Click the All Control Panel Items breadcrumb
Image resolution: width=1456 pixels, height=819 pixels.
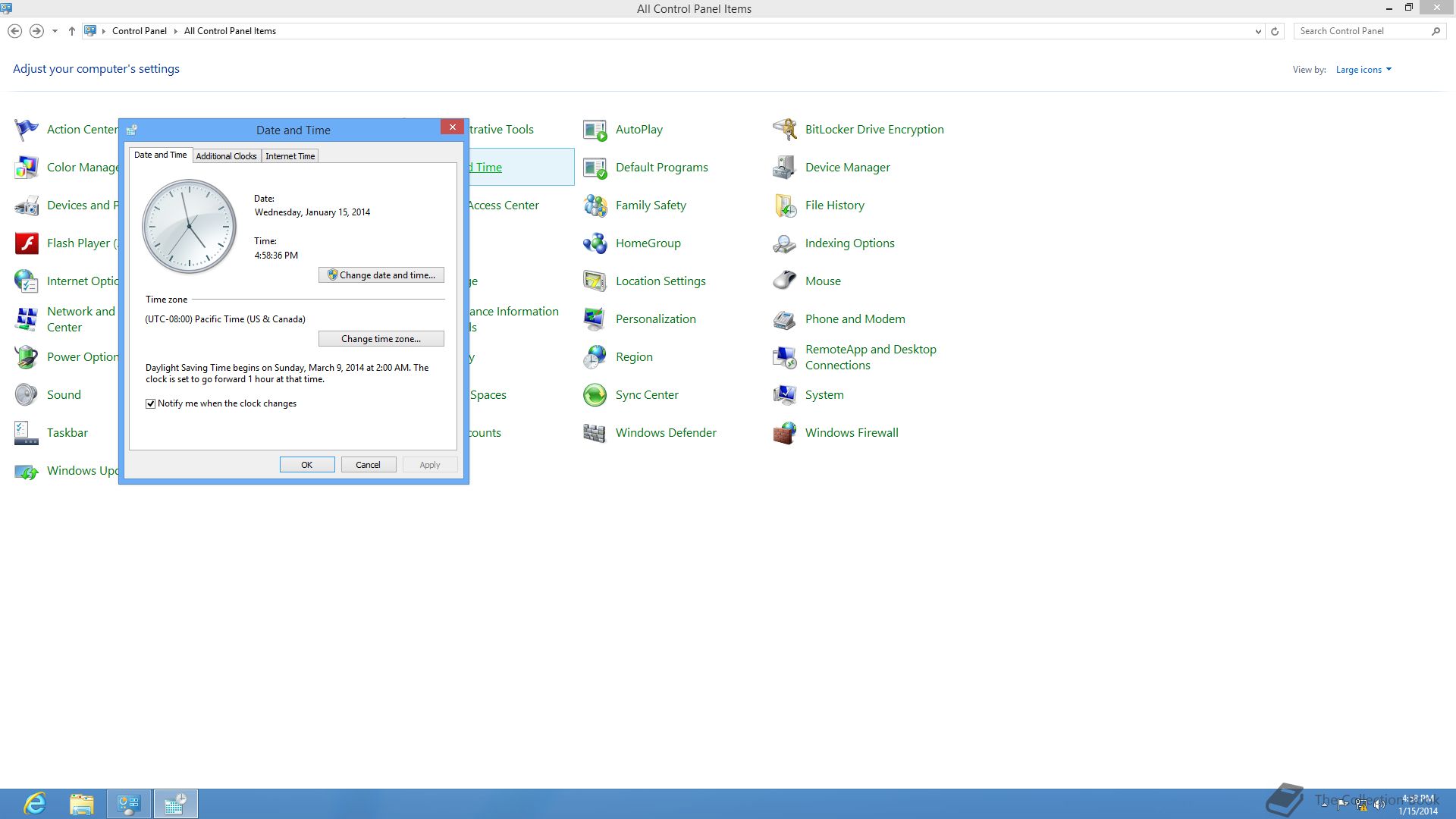point(230,31)
